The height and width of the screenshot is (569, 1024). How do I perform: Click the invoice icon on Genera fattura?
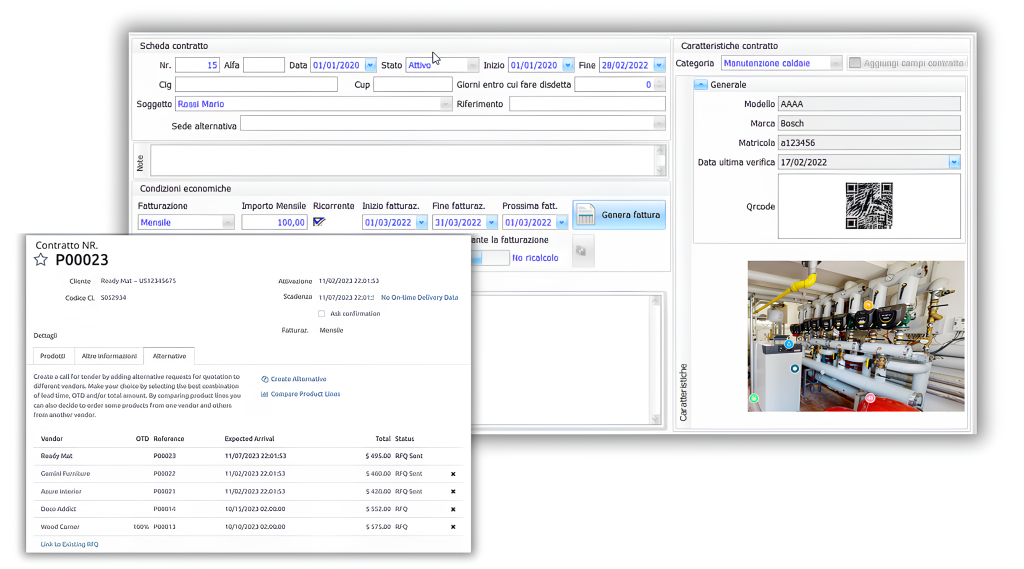coord(586,215)
